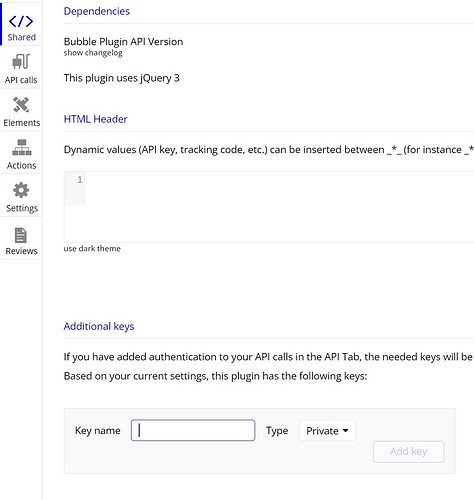Click the Type label
The image size is (474, 500).
click(277, 431)
